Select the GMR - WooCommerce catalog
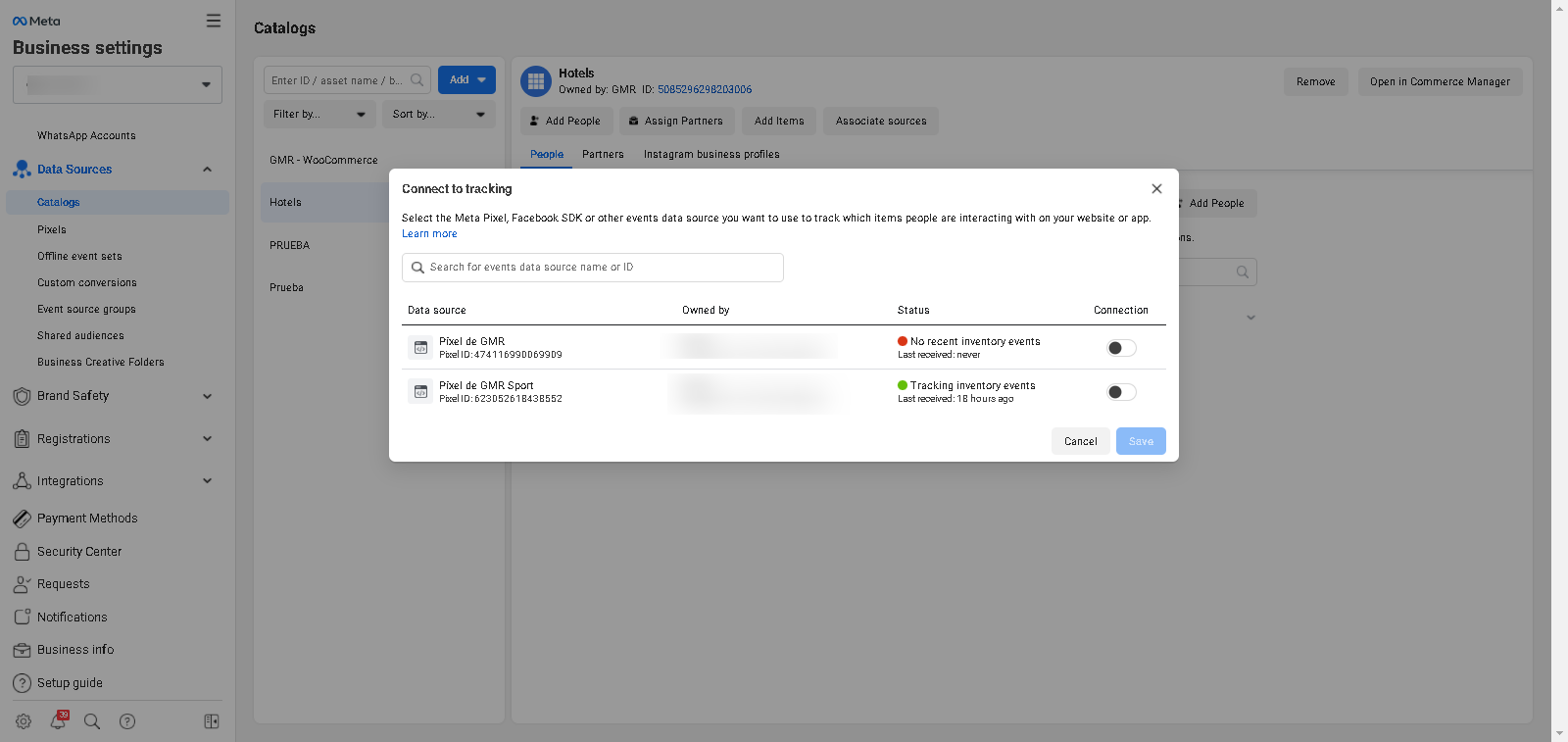The height and width of the screenshot is (742, 1568). [x=323, y=160]
